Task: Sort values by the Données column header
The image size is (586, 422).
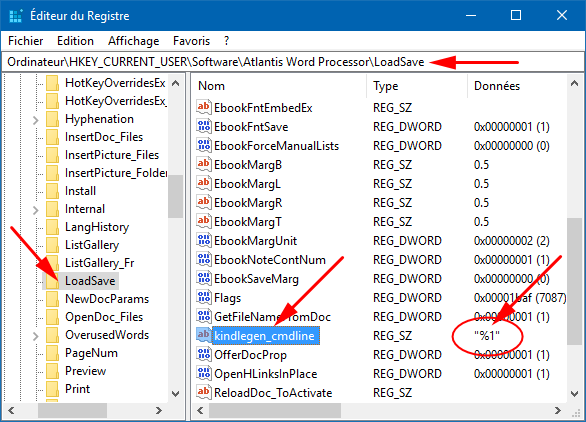Action: [518, 86]
